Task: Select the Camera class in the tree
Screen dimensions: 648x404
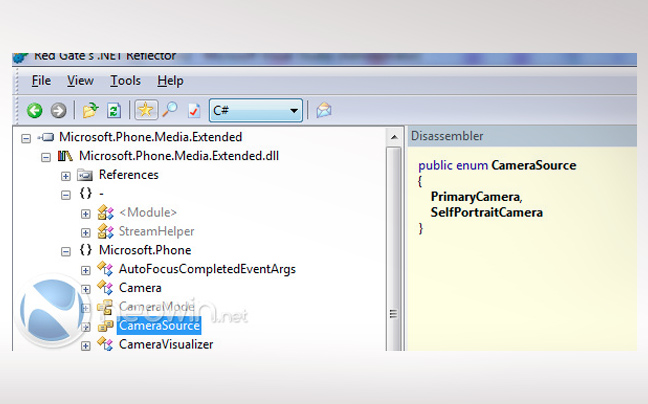Action: (139, 288)
